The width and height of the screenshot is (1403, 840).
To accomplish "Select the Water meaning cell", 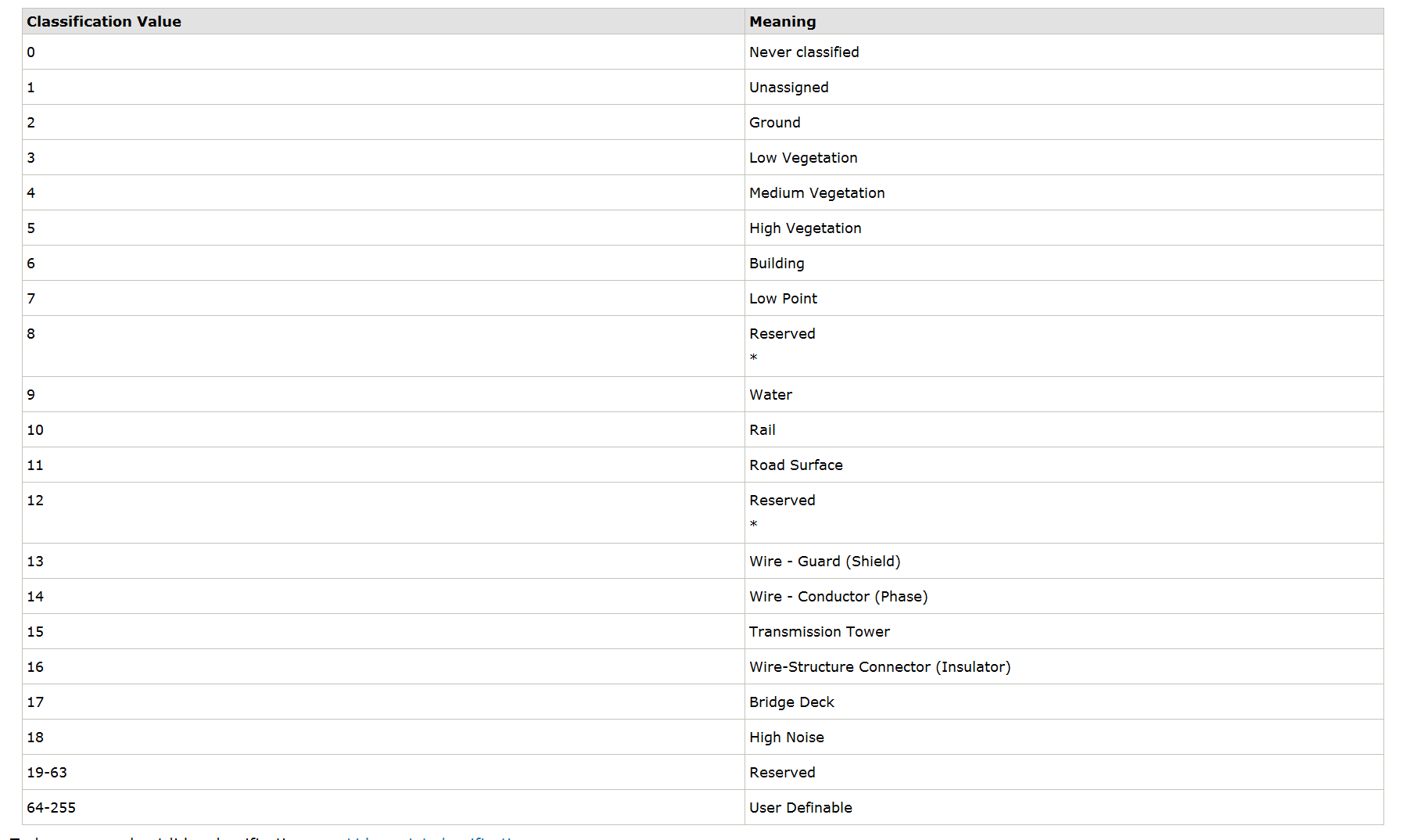I will [x=770, y=395].
